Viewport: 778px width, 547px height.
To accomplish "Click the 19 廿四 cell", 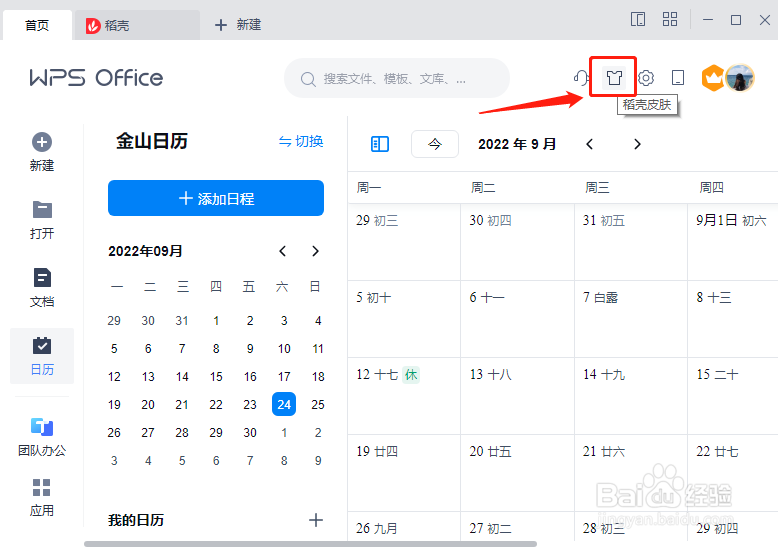I will [404, 473].
